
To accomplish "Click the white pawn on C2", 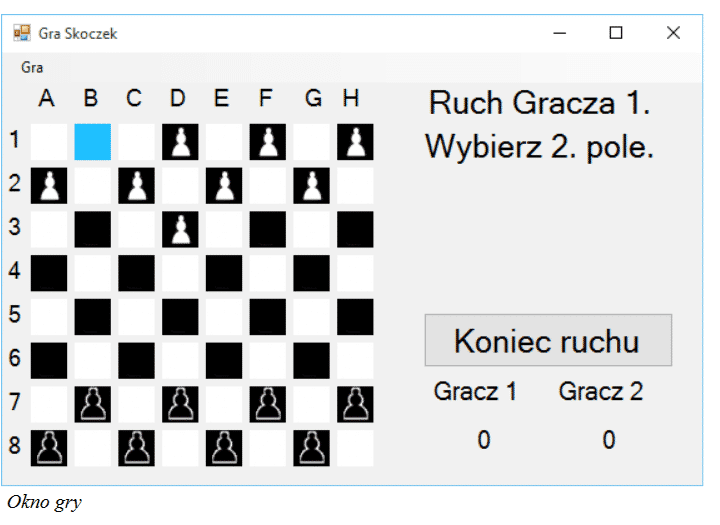I will coord(136,185).
